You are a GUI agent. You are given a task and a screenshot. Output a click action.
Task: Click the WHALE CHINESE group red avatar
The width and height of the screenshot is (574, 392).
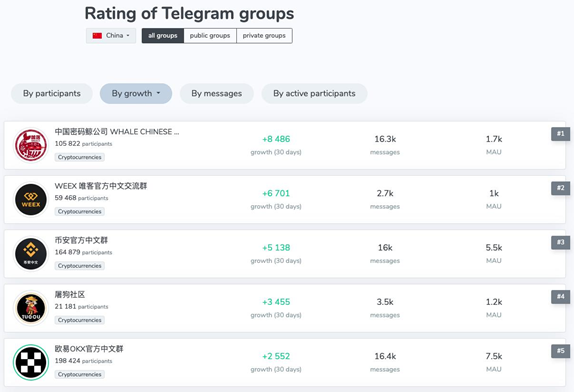(31, 145)
